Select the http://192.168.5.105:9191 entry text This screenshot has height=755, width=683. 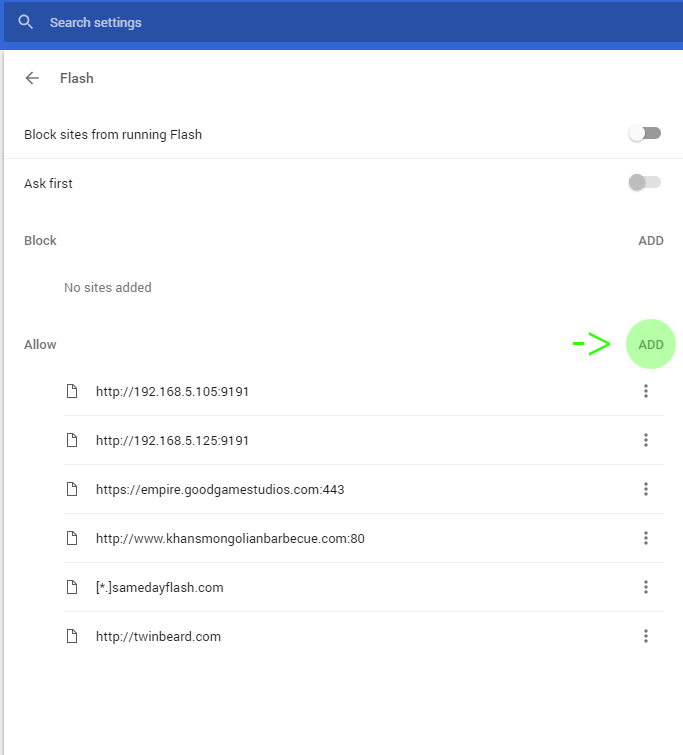click(172, 391)
